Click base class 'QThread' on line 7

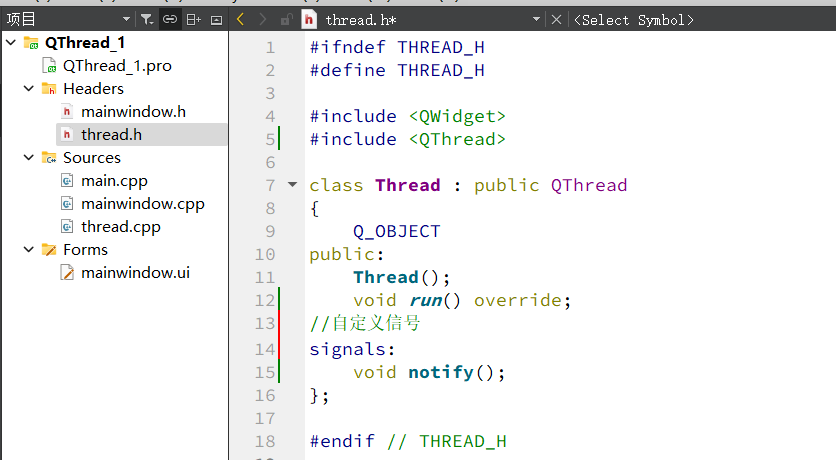[589, 185]
